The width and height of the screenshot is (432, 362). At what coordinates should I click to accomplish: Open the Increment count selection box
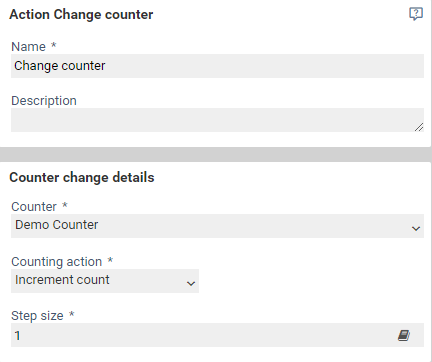[105, 281]
